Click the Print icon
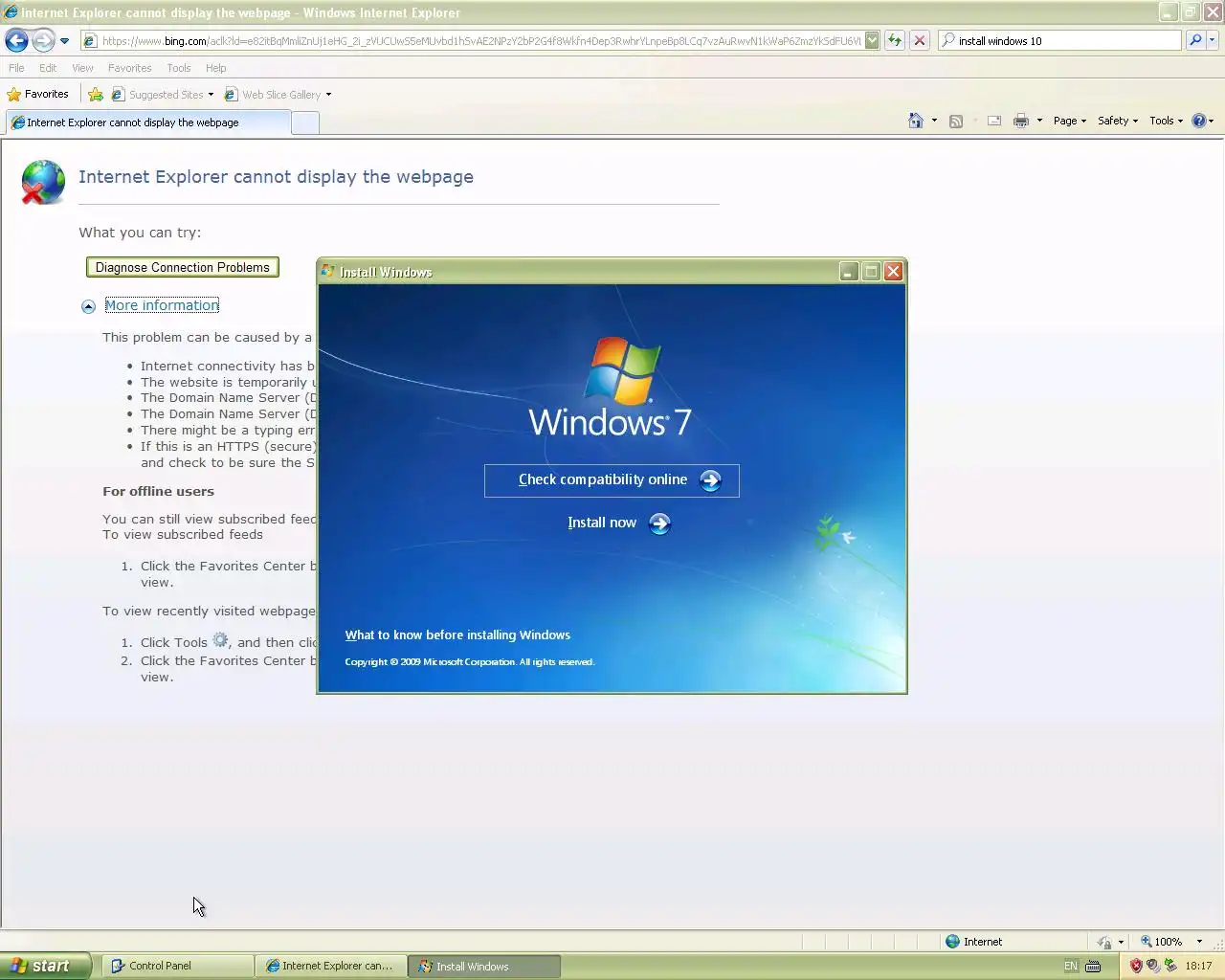The width and height of the screenshot is (1225, 980). coord(1021,121)
